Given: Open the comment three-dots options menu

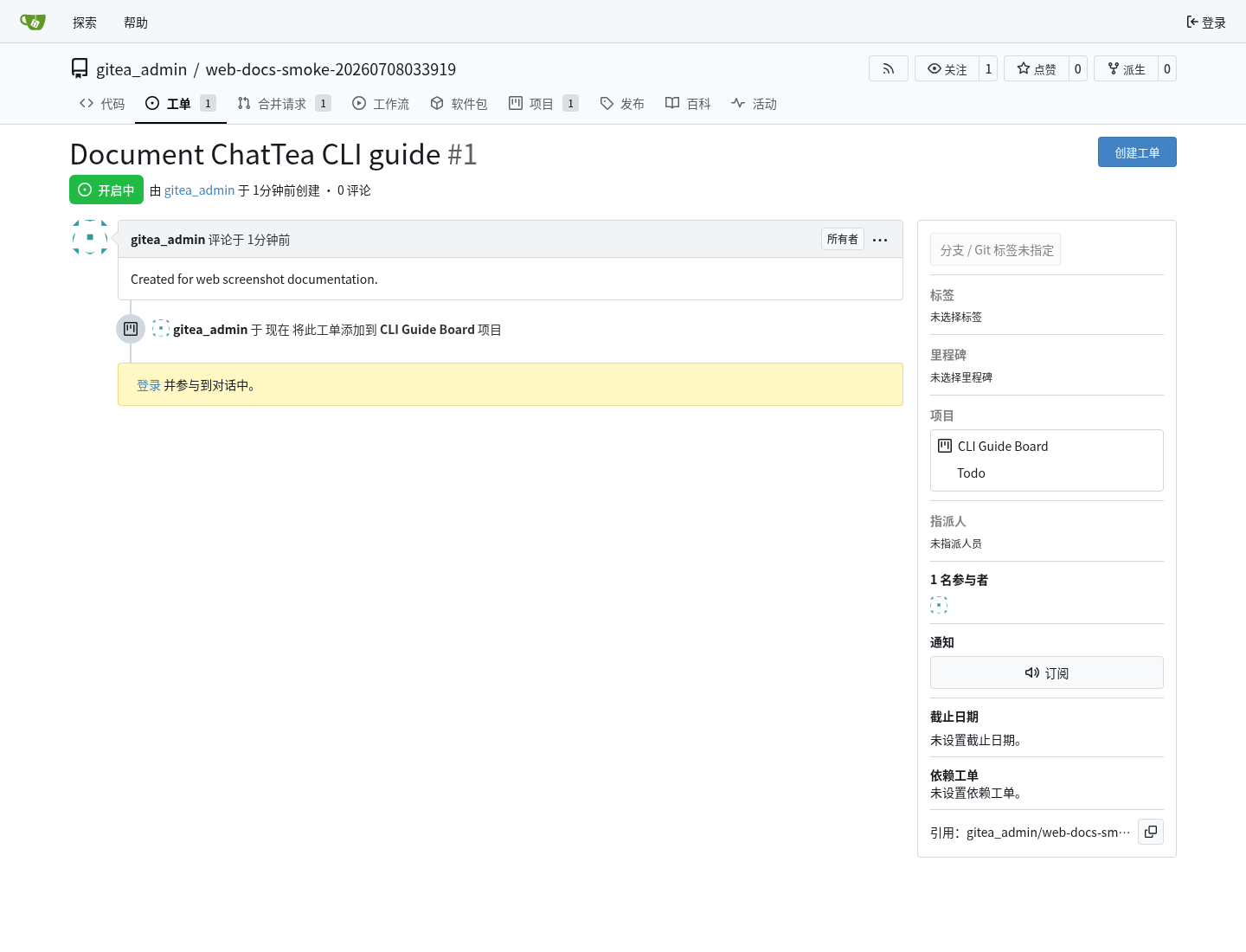Looking at the screenshot, I should tap(880, 240).
